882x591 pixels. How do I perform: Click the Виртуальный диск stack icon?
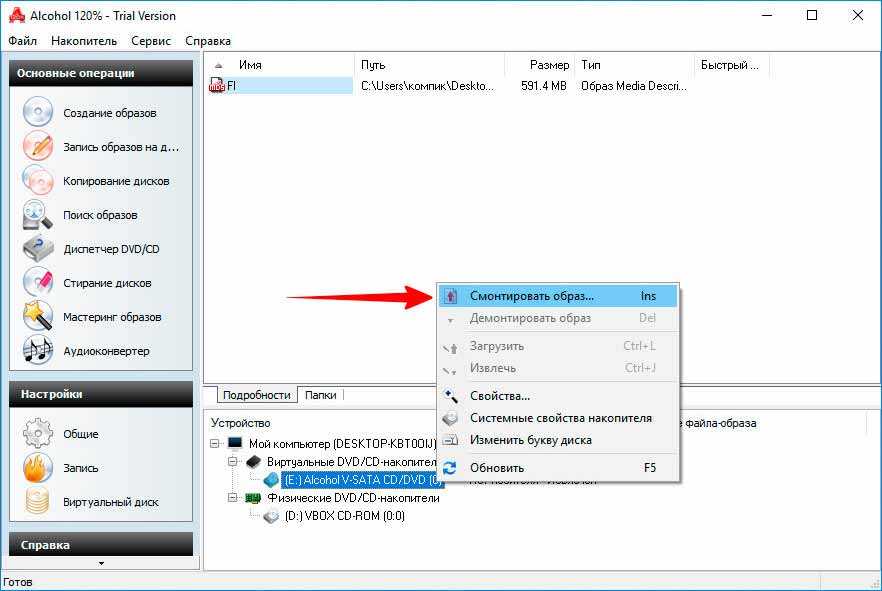(x=38, y=501)
